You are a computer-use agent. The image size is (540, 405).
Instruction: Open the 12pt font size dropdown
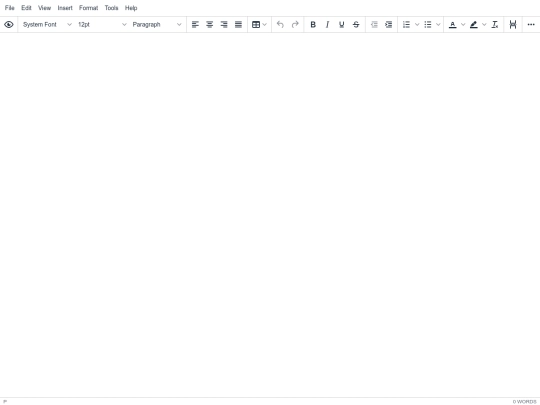tap(102, 24)
